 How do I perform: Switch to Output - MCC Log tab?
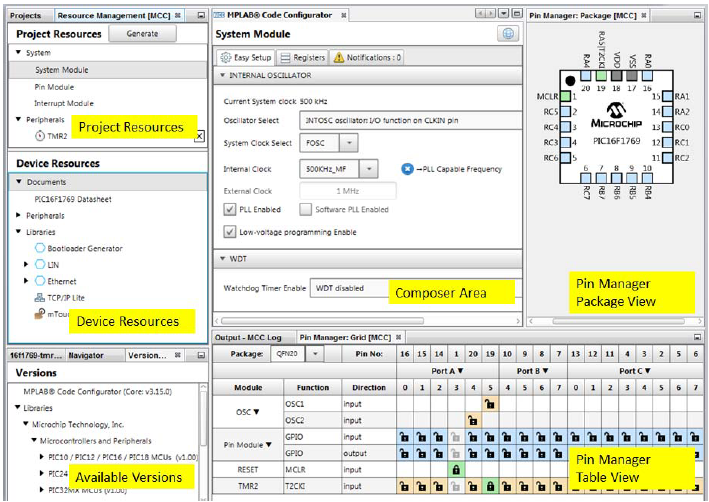coord(248,337)
